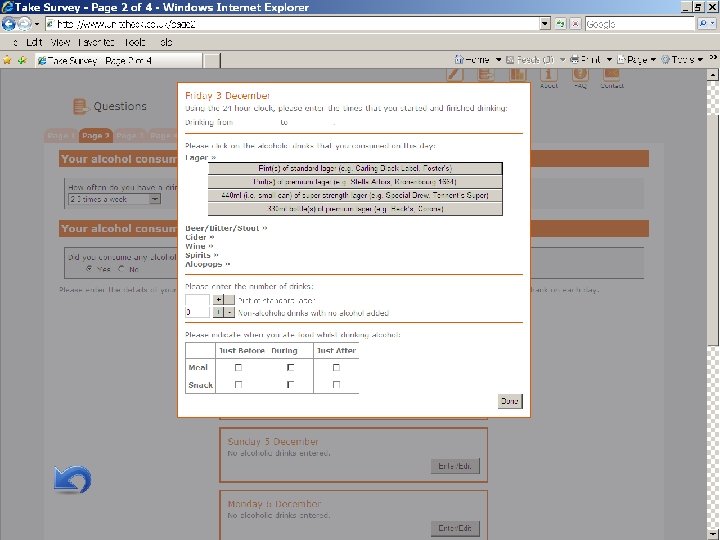Click scrollbar up arrow

pyautogui.click(x=713, y=74)
